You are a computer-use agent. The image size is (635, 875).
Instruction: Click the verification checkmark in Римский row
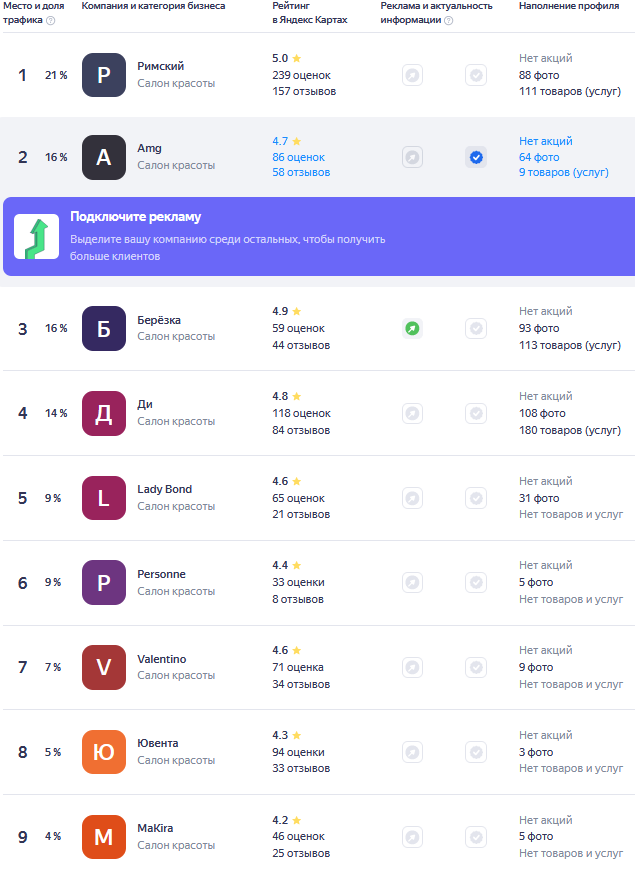click(476, 75)
